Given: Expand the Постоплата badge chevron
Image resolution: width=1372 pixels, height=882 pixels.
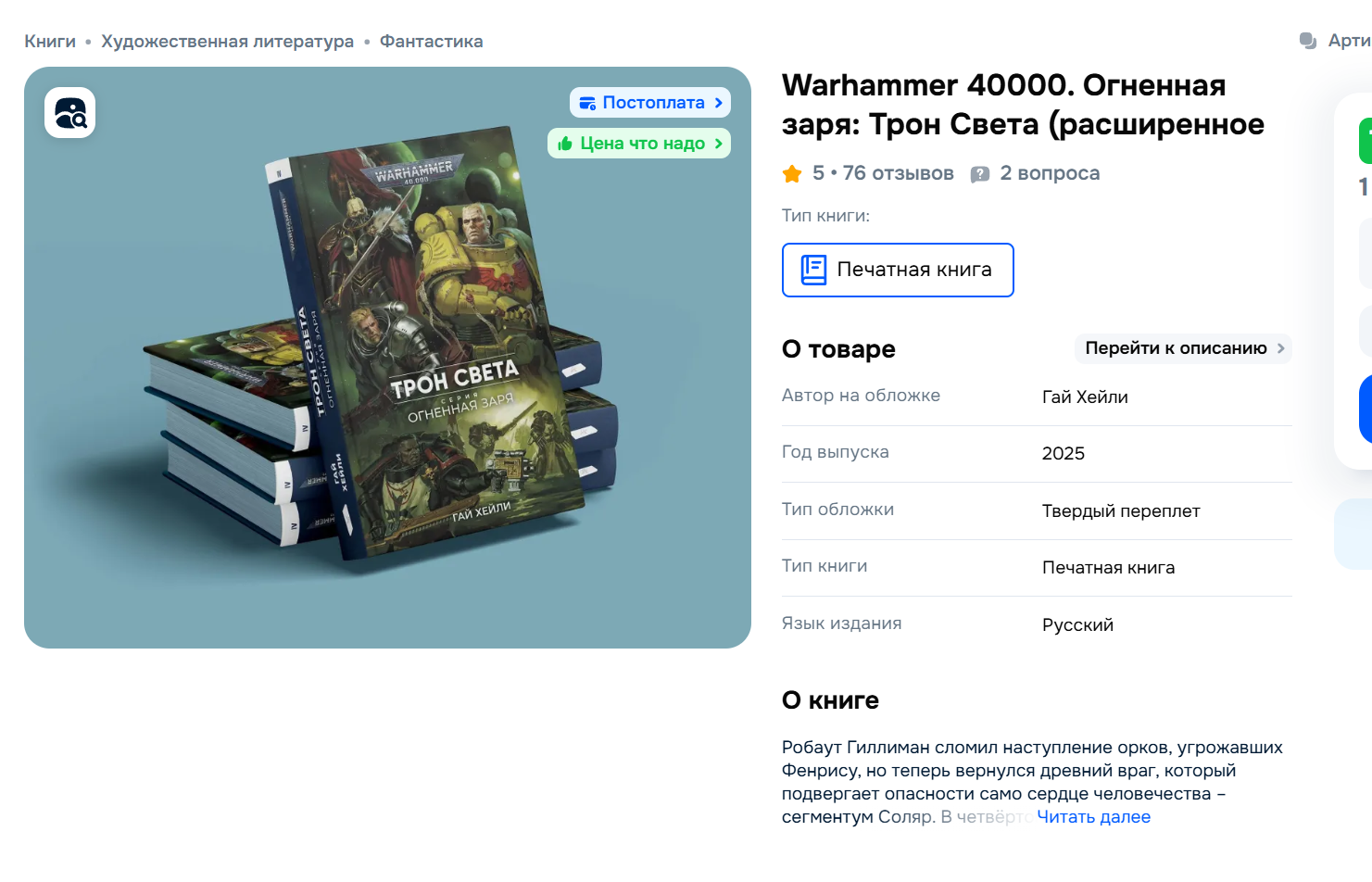Looking at the screenshot, I should pyautogui.click(x=719, y=103).
